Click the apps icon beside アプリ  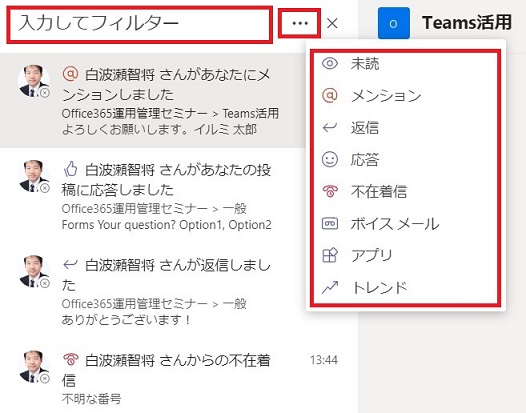pyautogui.click(x=330, y=255)
